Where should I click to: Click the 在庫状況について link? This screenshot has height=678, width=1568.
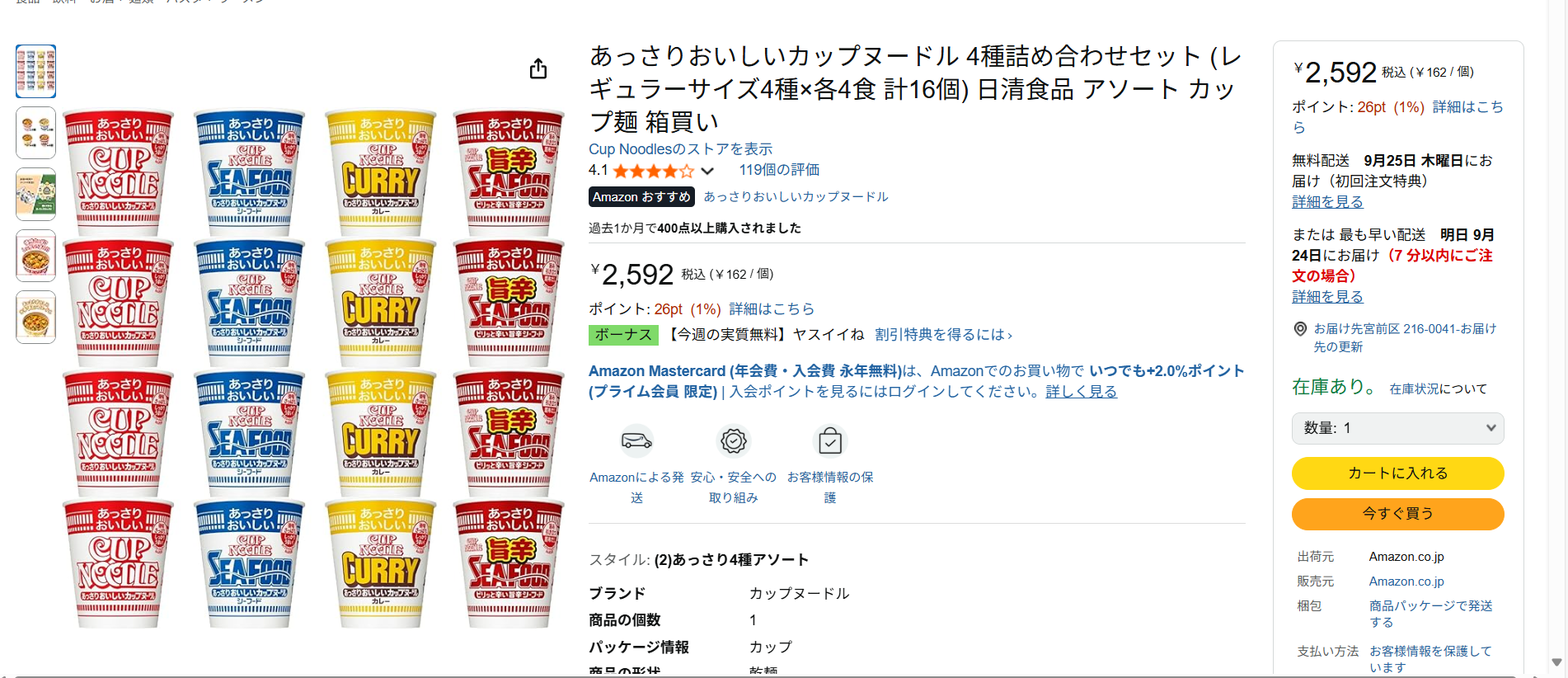pyautogui.click(x=1438, y=388)
